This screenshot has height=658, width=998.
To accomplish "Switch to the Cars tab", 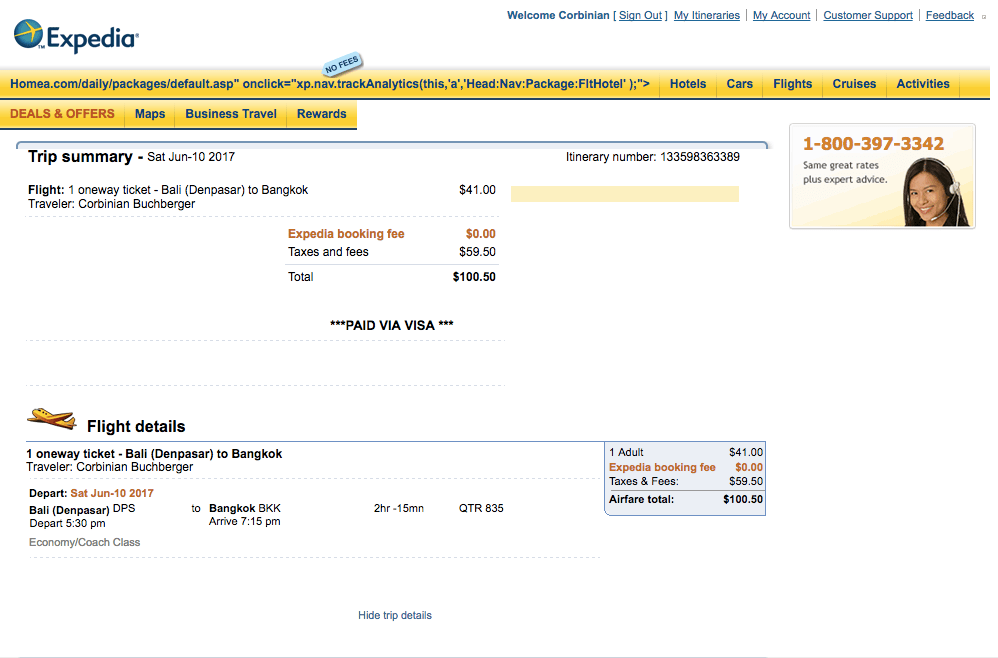I will (x=740, y=84).
